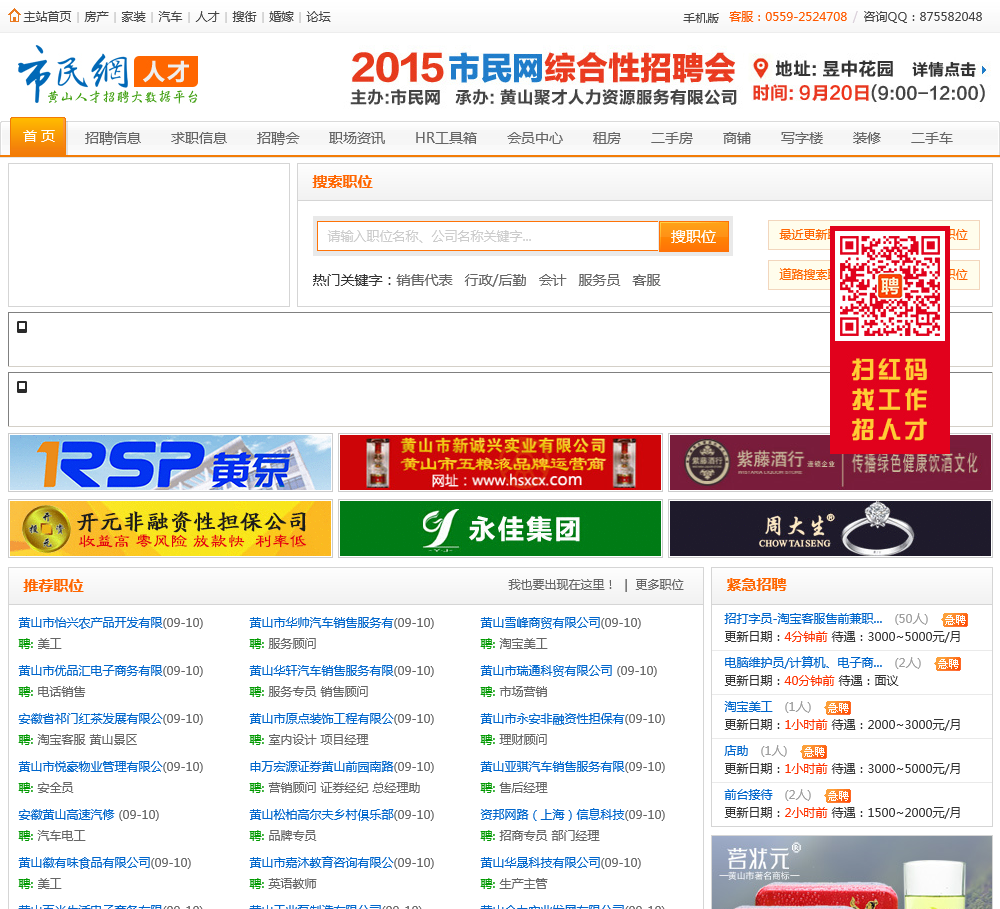Open the 职场资讯 menu item

point(357,138)
